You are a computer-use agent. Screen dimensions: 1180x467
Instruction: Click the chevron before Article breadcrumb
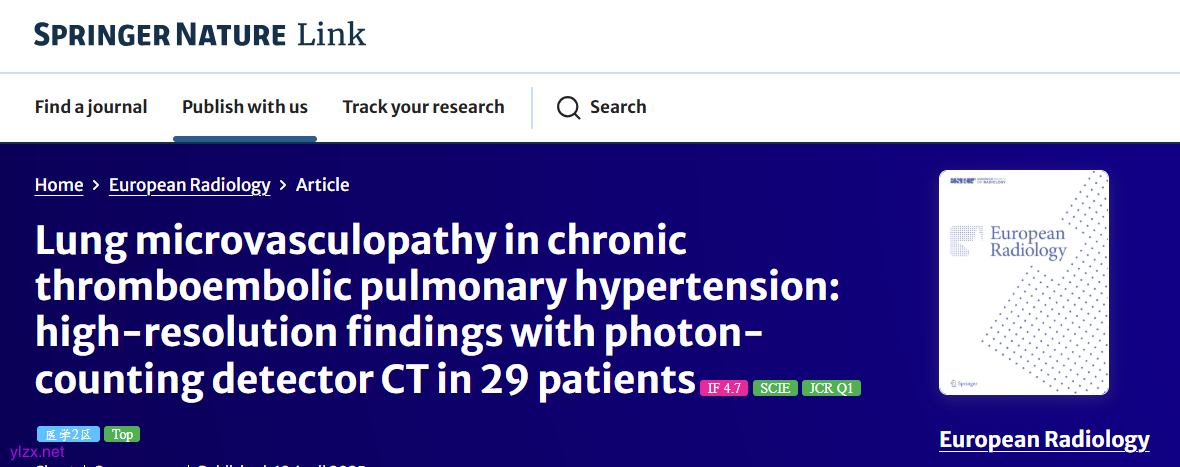(x=283, y=185)
